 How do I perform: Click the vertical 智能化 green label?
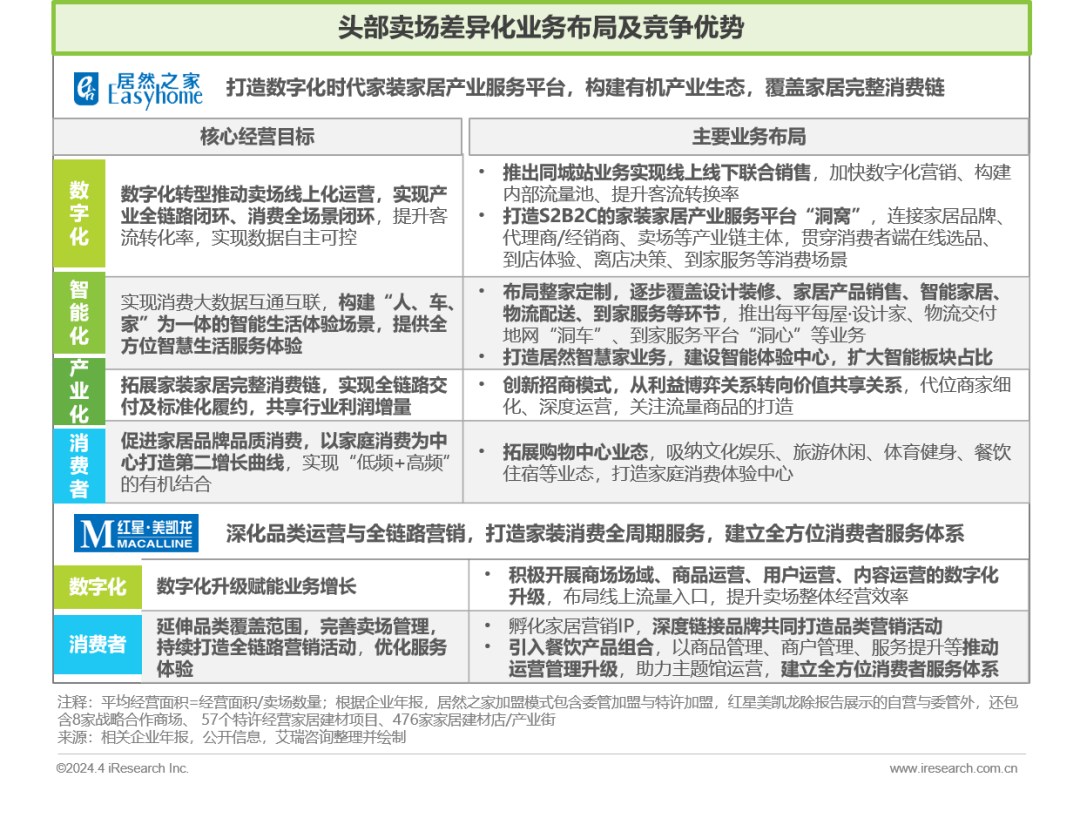coord(79,313)
